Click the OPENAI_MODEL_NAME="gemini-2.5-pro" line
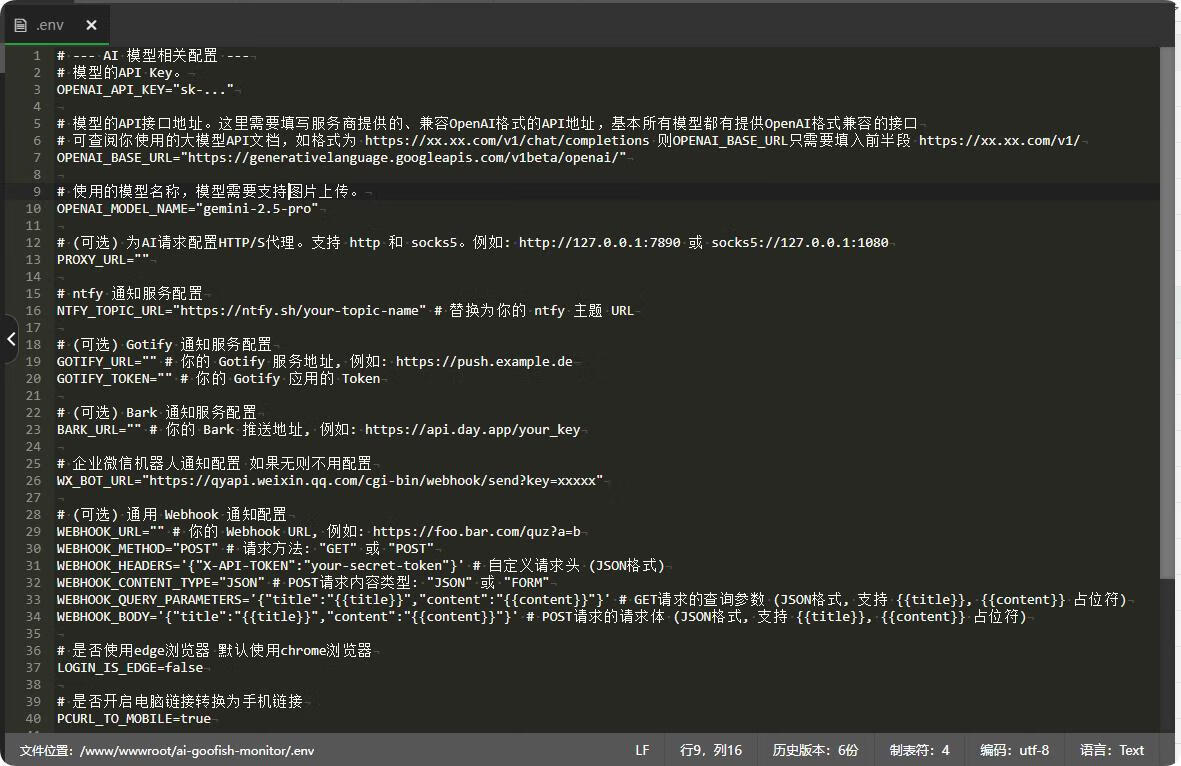1181x766 pixels. (188, 209)
